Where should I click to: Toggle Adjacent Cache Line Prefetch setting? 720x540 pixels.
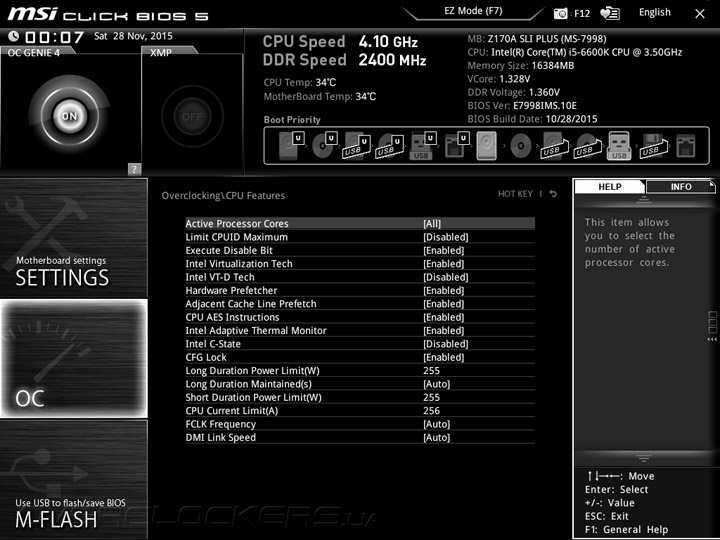click(x=360, y=304)
